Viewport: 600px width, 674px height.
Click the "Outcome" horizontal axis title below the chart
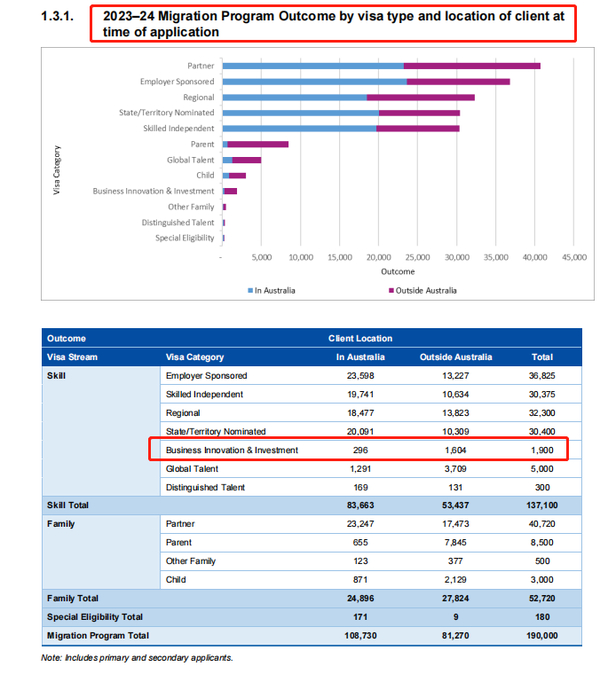398,272
